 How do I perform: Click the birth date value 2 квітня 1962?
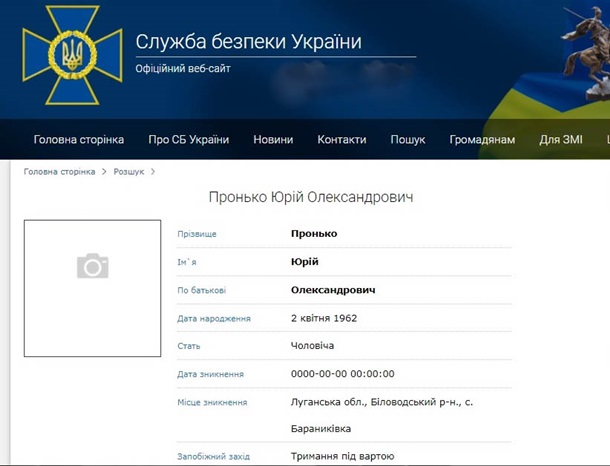point(324,318)
